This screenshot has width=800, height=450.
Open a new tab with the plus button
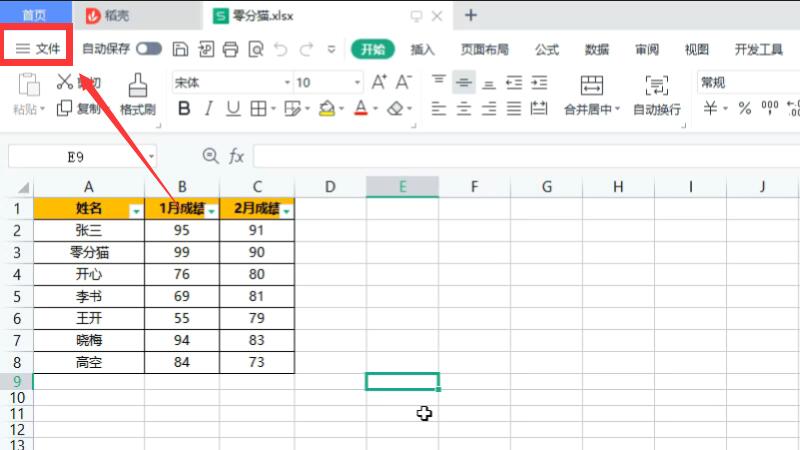[471, 15]
